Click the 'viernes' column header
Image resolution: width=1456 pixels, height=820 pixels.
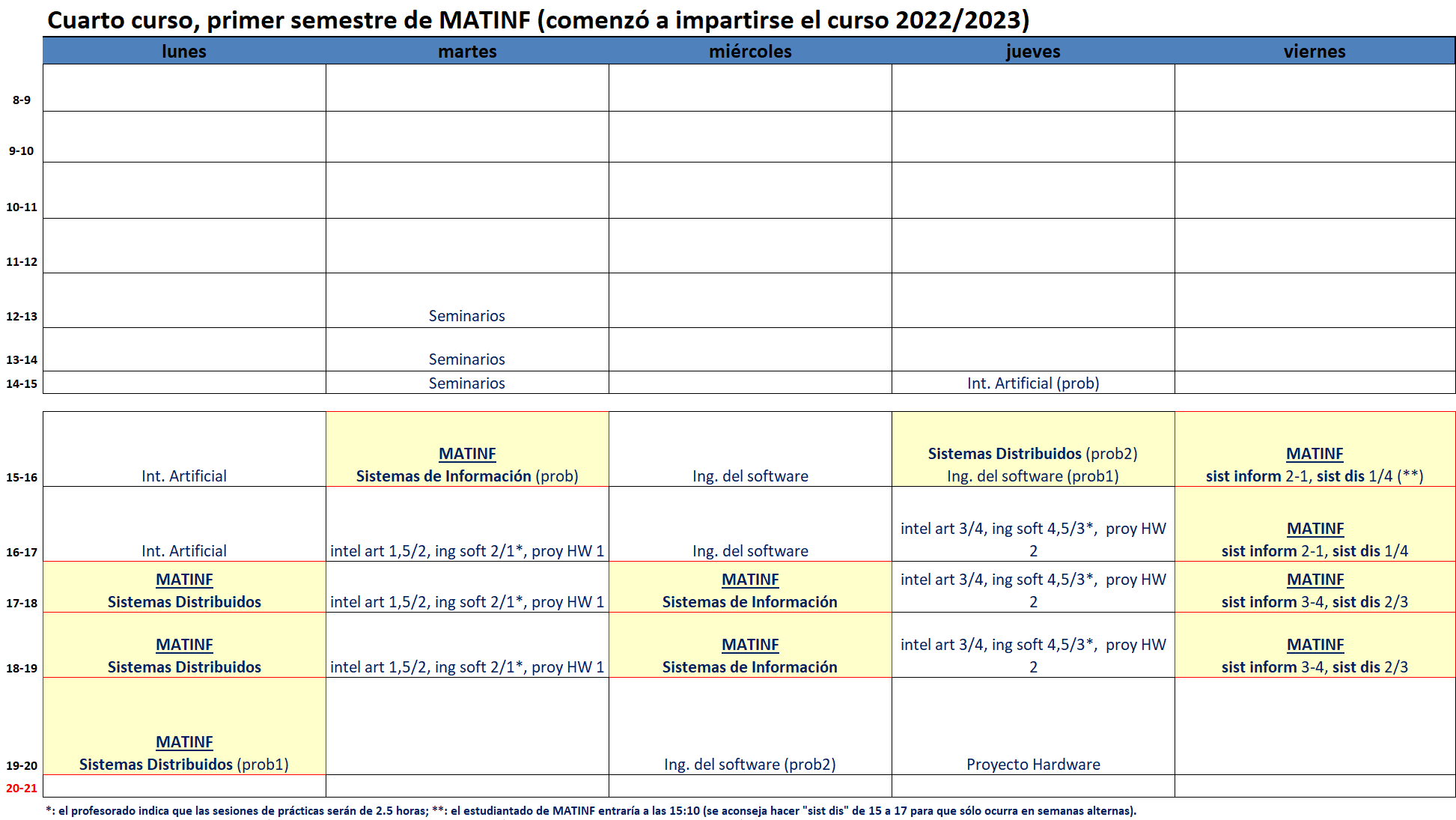coord(1315,51)
